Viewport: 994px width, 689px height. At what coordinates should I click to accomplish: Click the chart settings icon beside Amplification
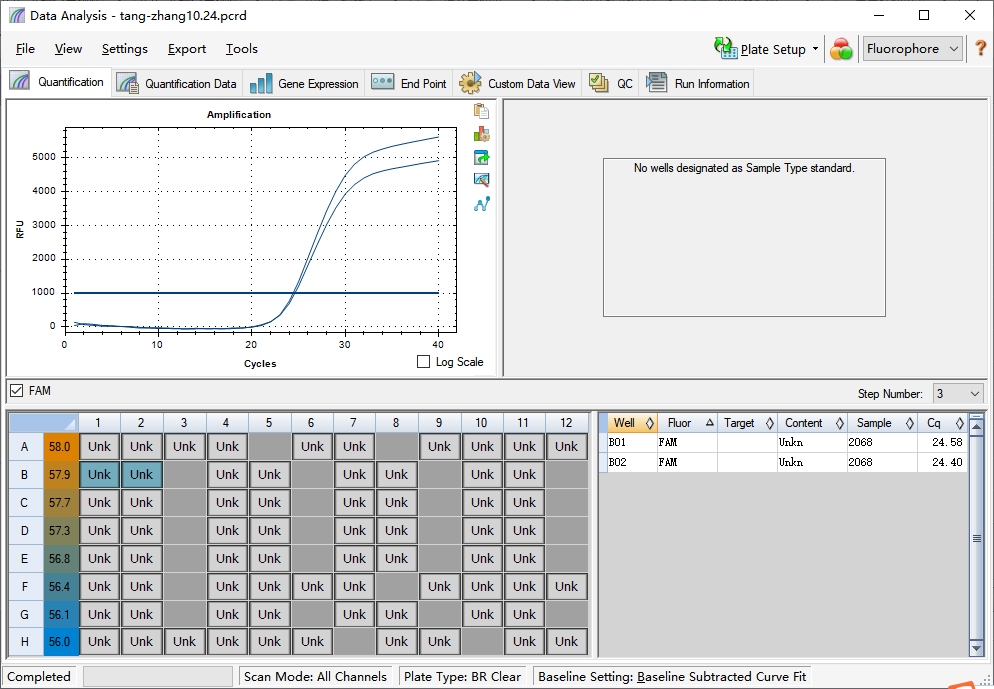pos(481,134)
